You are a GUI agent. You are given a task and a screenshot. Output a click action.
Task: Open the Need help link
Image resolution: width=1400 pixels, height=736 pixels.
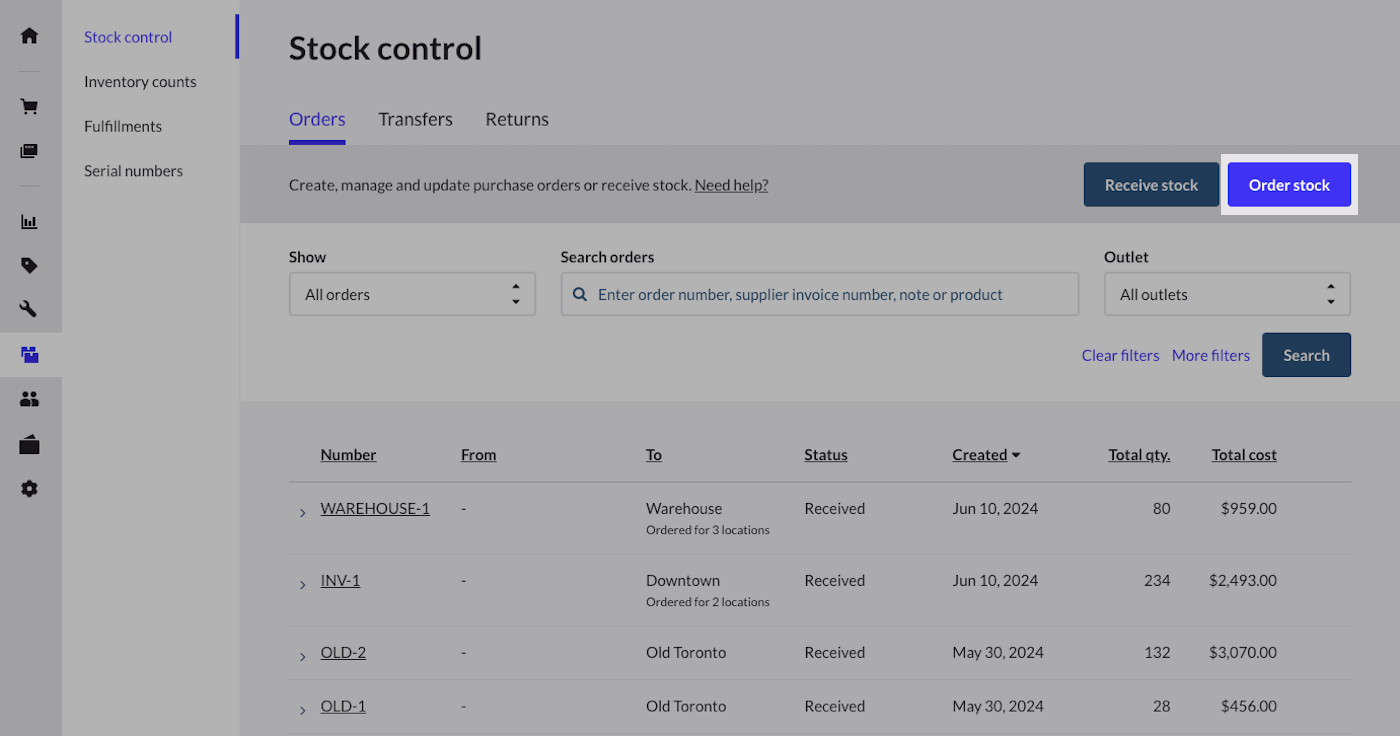coord(731,184)
